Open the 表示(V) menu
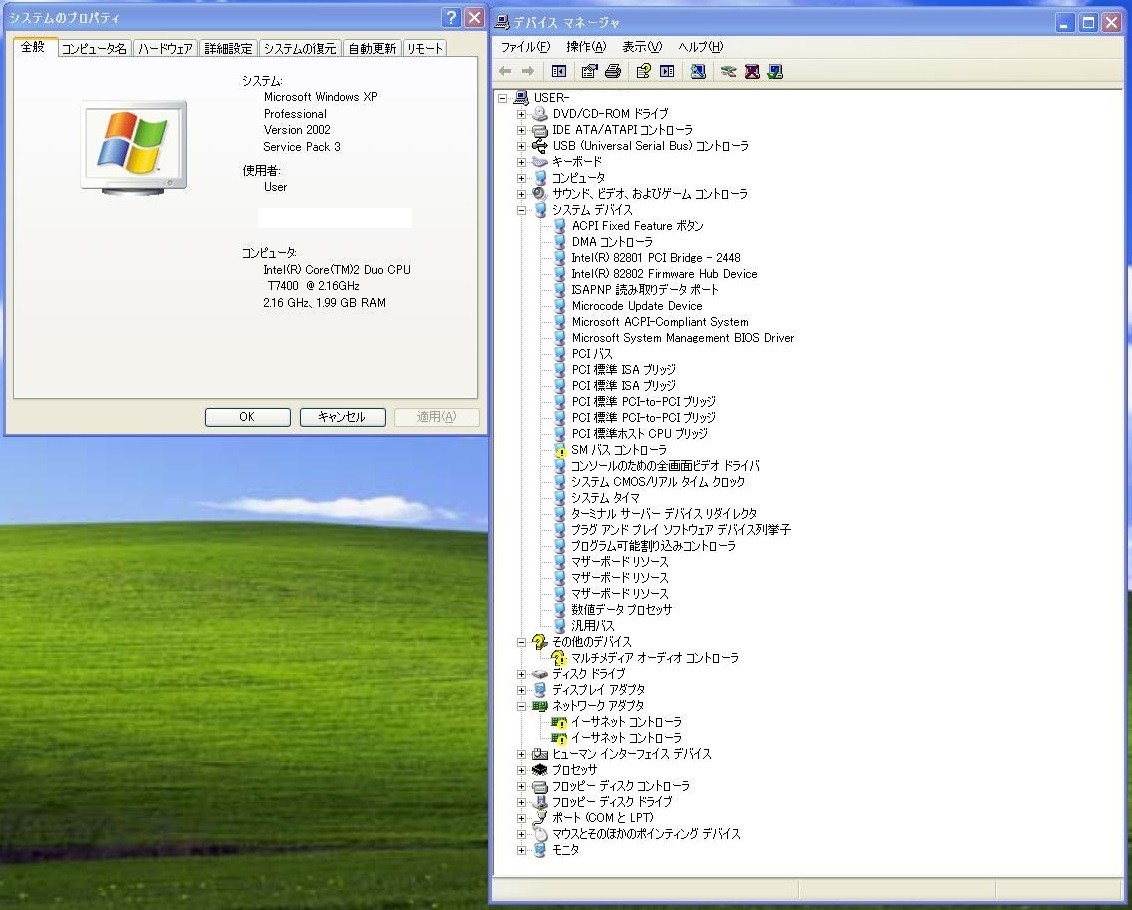 point(642,47)
